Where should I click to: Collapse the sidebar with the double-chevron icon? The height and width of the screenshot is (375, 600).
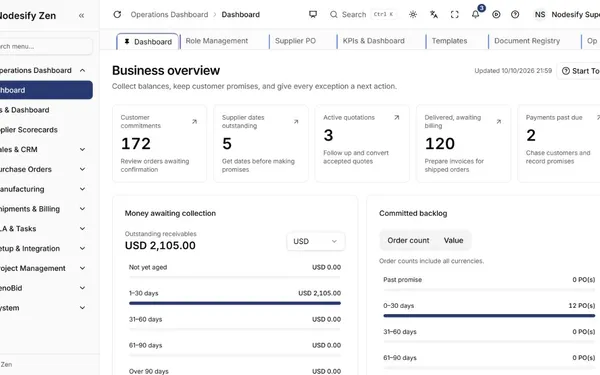(81, 16)
